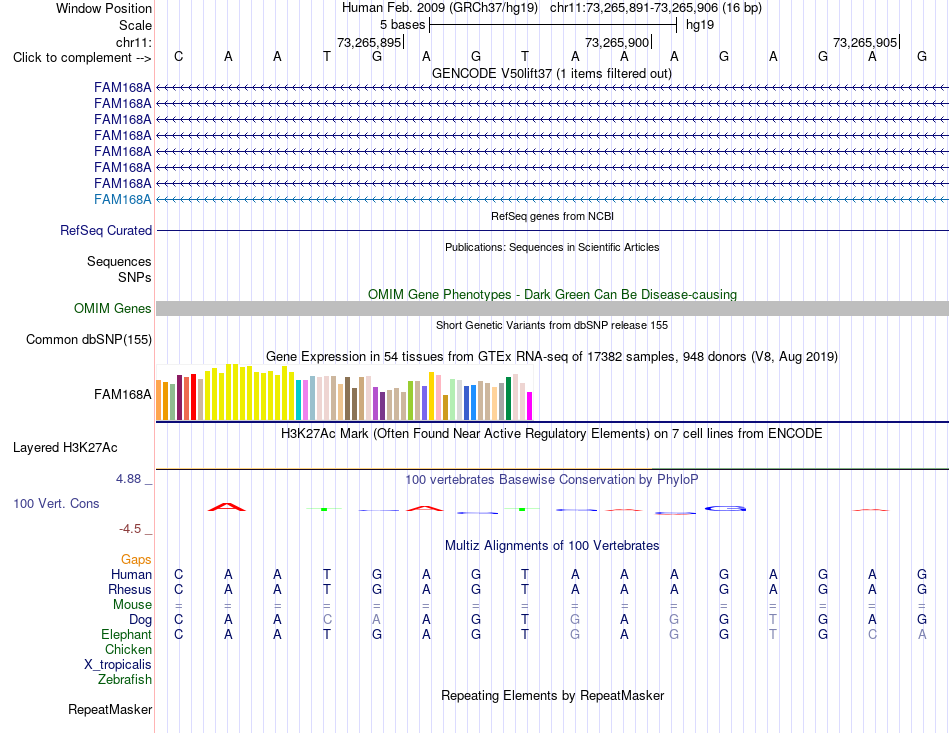Click the genome position text chr11:73,265,891-73,265,906

click(x=634, y=8)
